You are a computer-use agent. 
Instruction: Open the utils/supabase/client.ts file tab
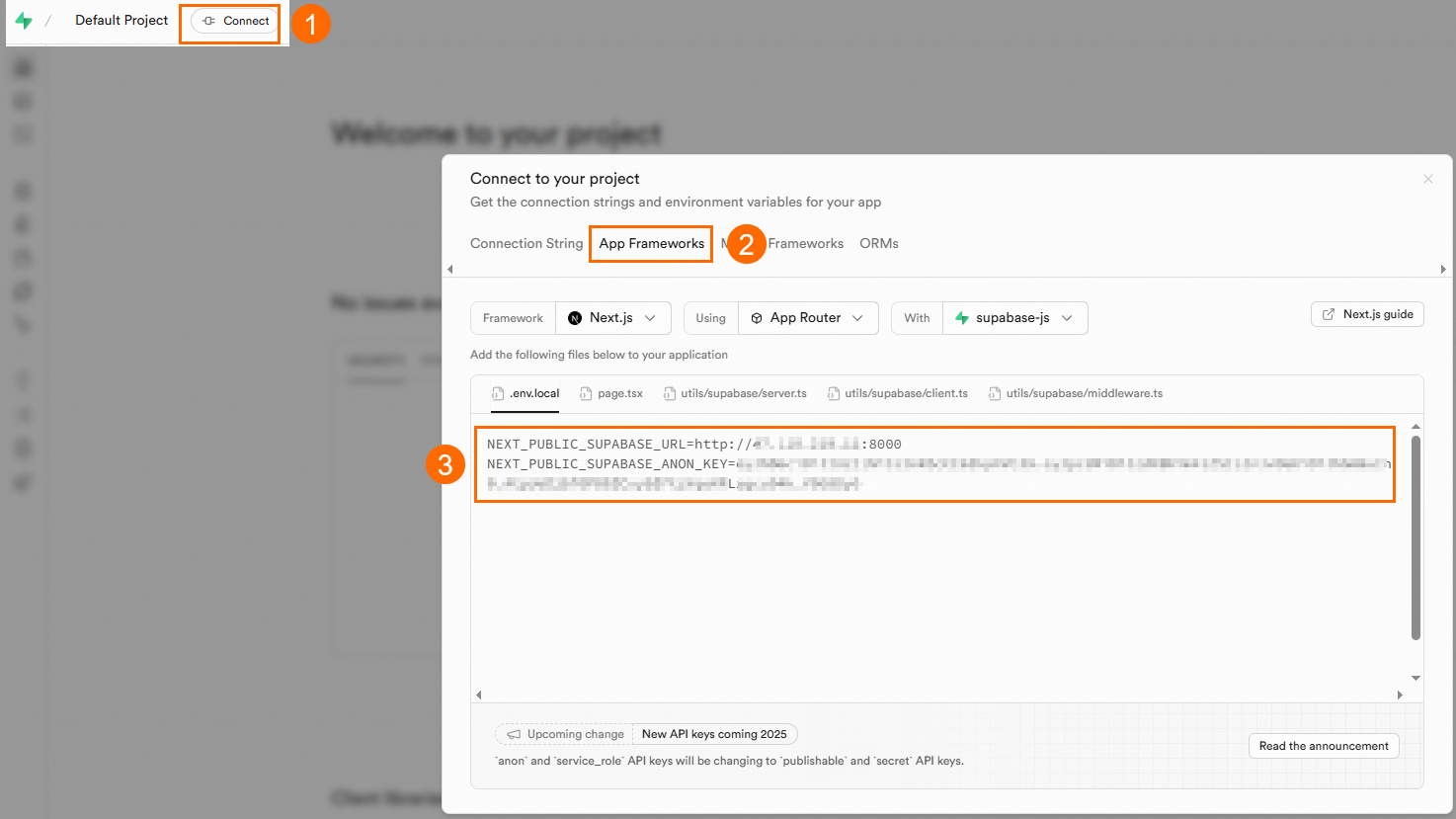click(x=897, y=393)
